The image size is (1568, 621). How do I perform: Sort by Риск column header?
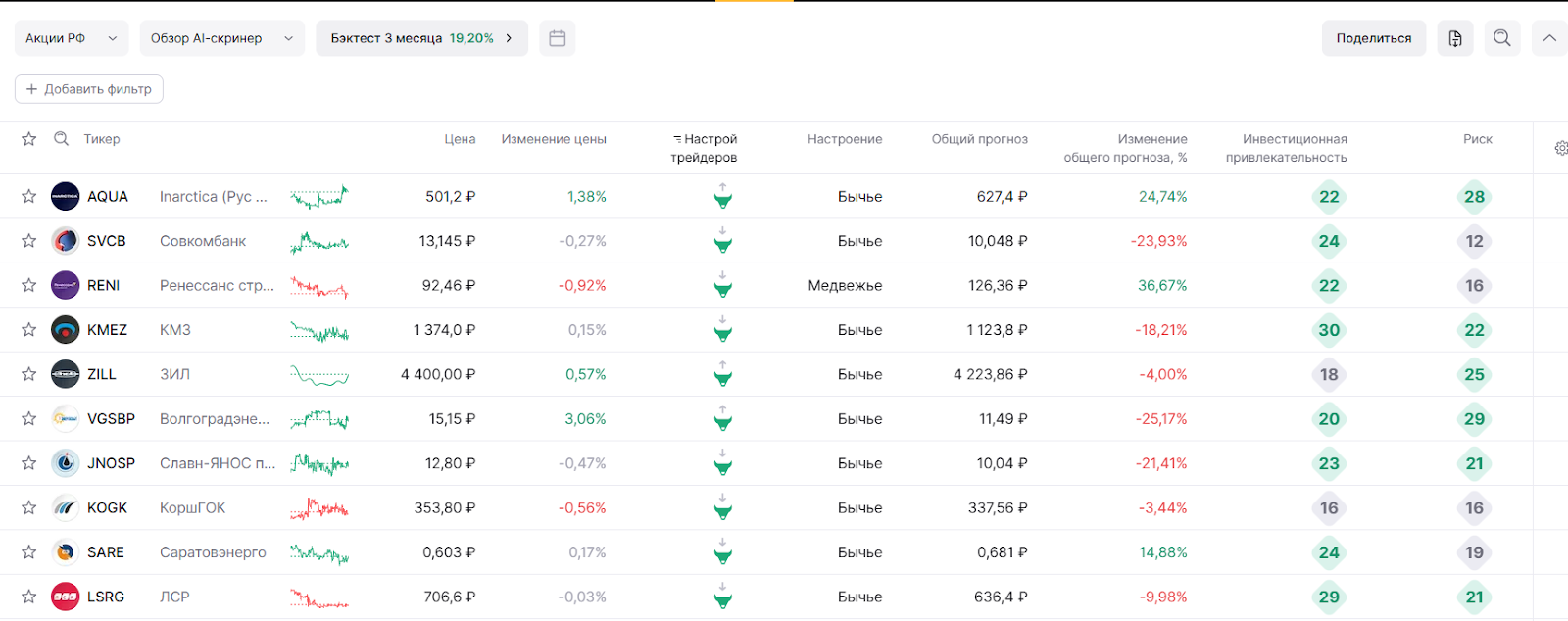[1478, 139]
